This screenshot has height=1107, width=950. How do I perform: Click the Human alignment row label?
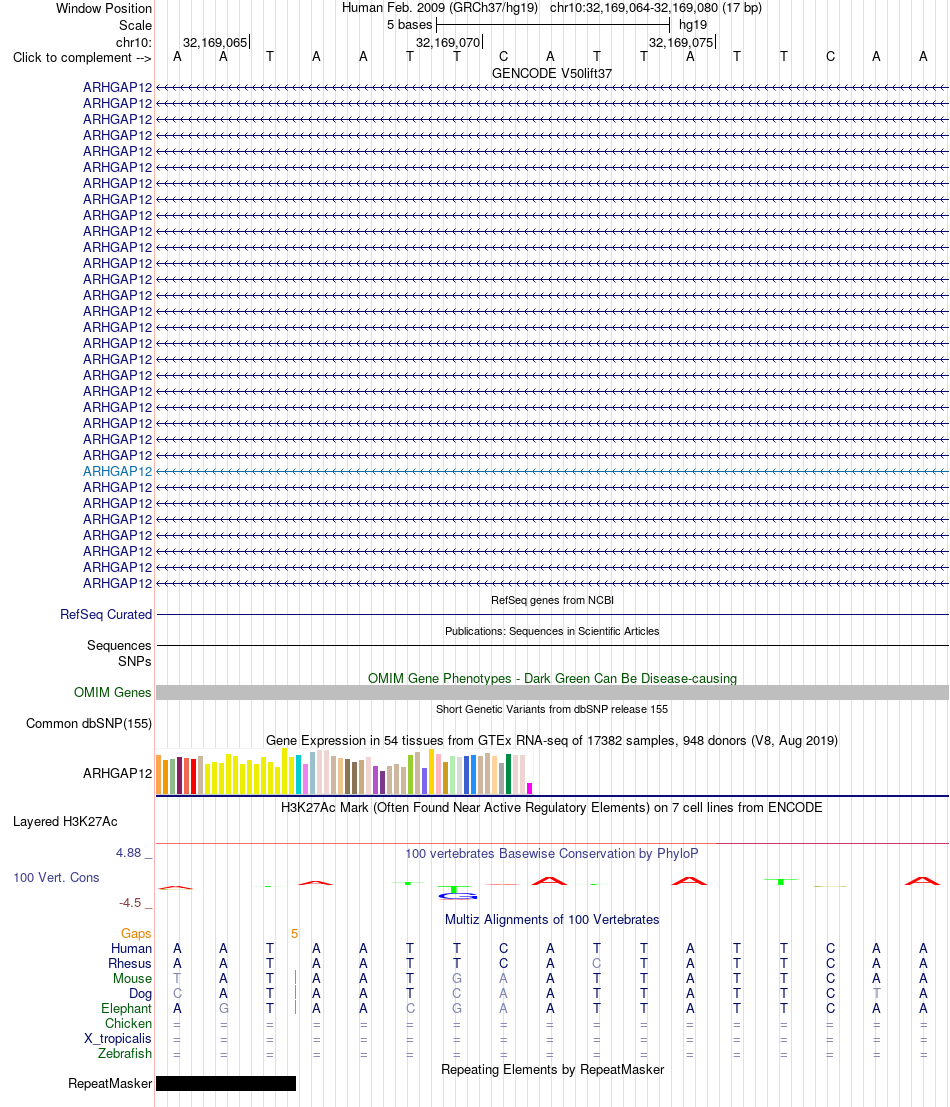pos(131,949)
